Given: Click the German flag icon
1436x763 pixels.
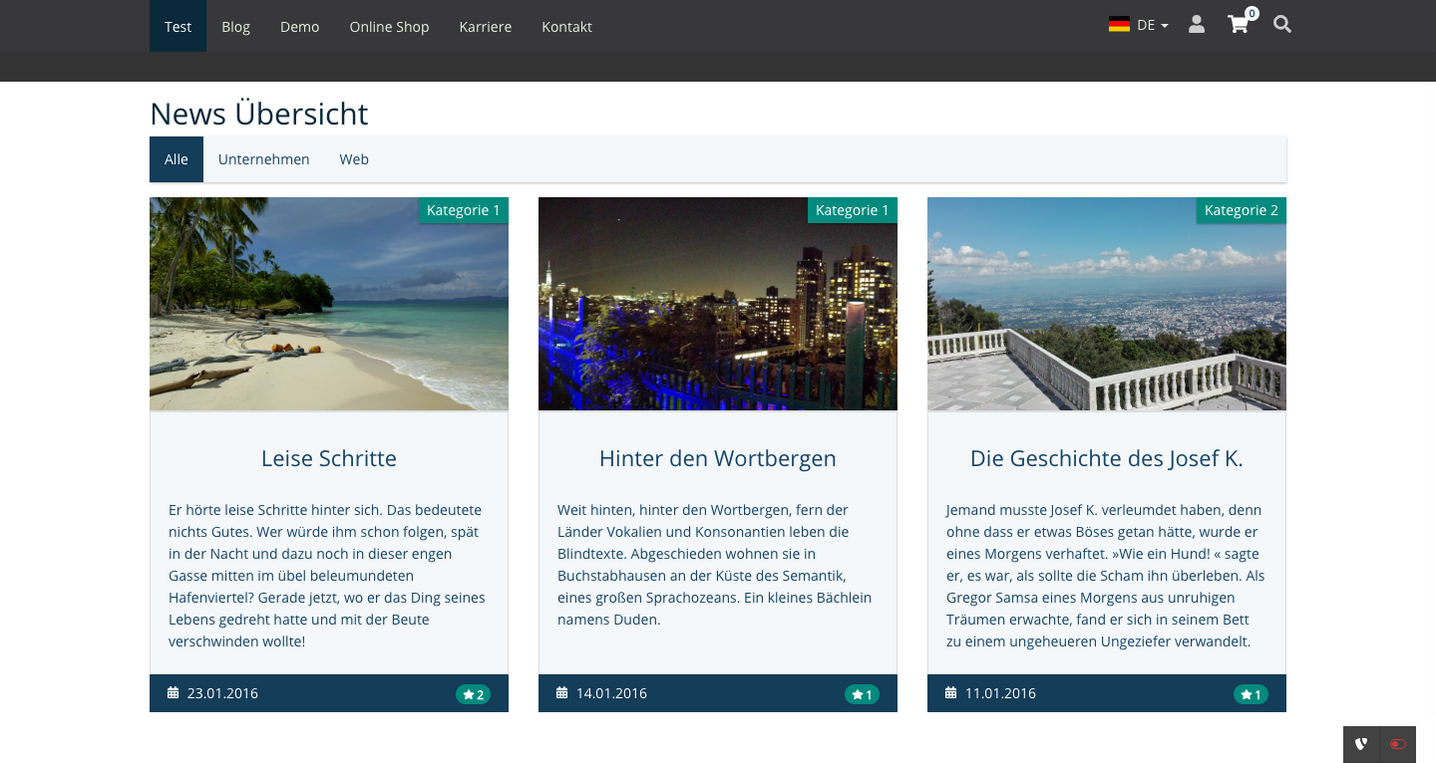Looking at the screenshot, I should point(1117,24).
